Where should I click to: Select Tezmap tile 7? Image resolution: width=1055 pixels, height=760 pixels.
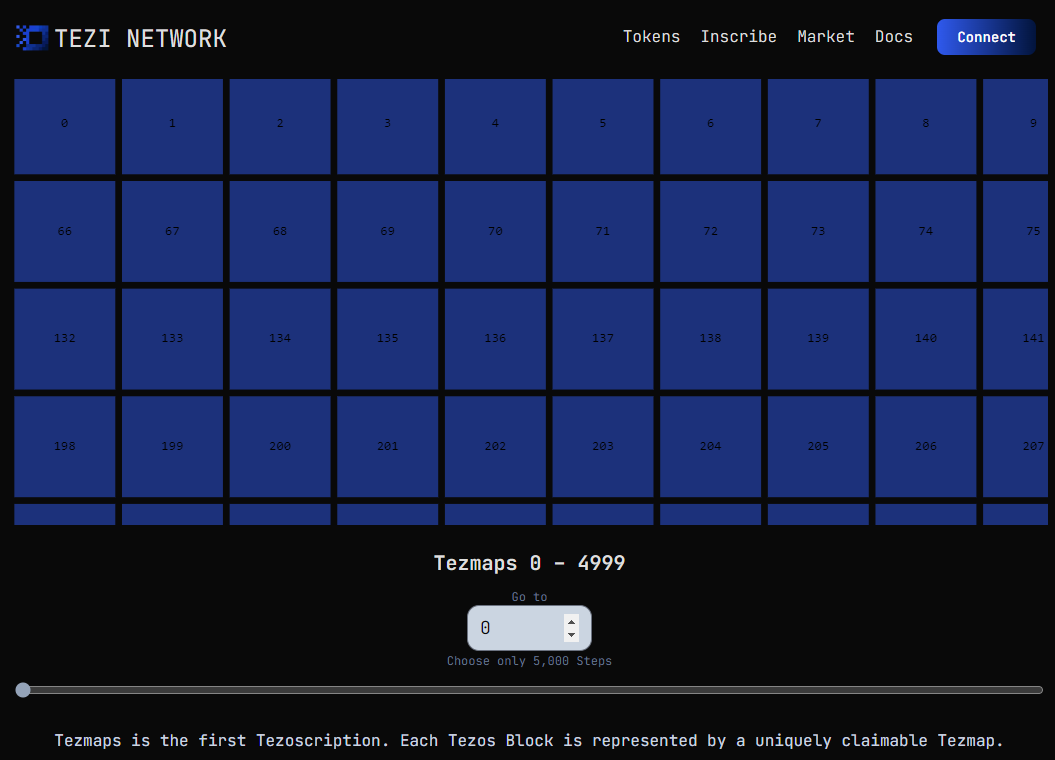point(818,126)
